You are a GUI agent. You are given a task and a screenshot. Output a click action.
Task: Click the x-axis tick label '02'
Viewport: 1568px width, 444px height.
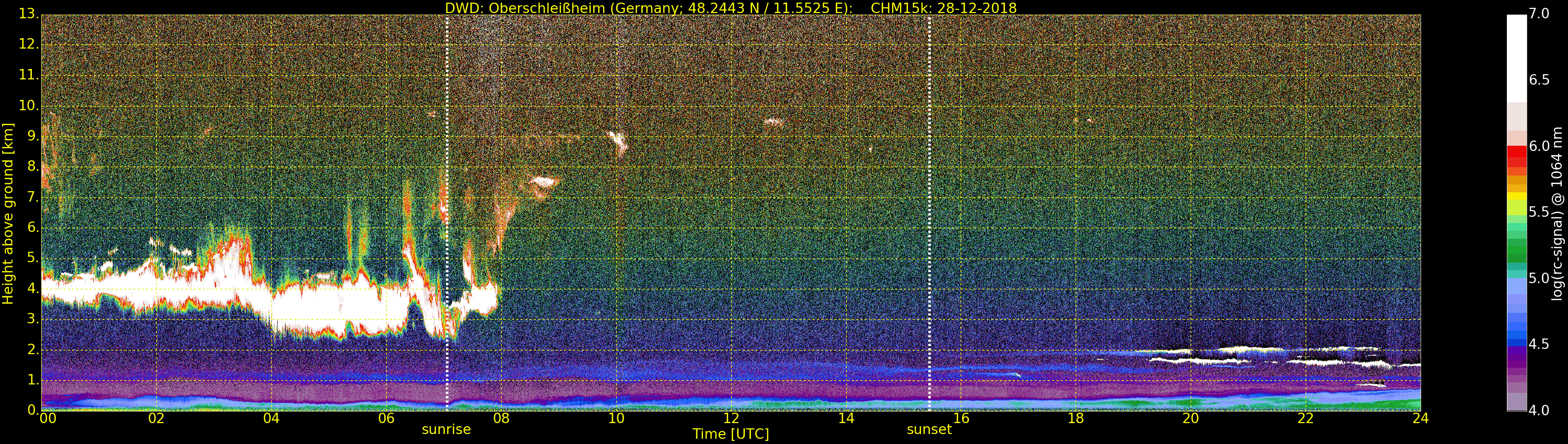(x=156, y=418)
